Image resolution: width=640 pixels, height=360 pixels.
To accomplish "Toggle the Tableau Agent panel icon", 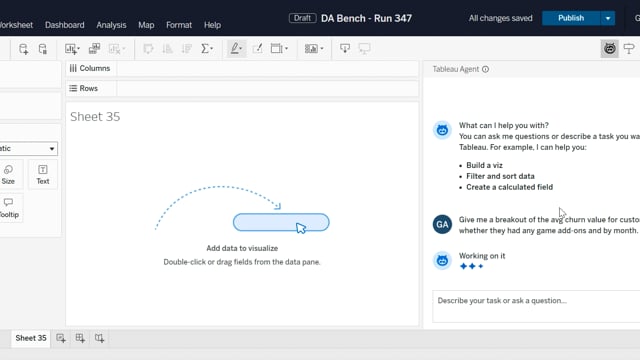I will [x=609, y=49].
